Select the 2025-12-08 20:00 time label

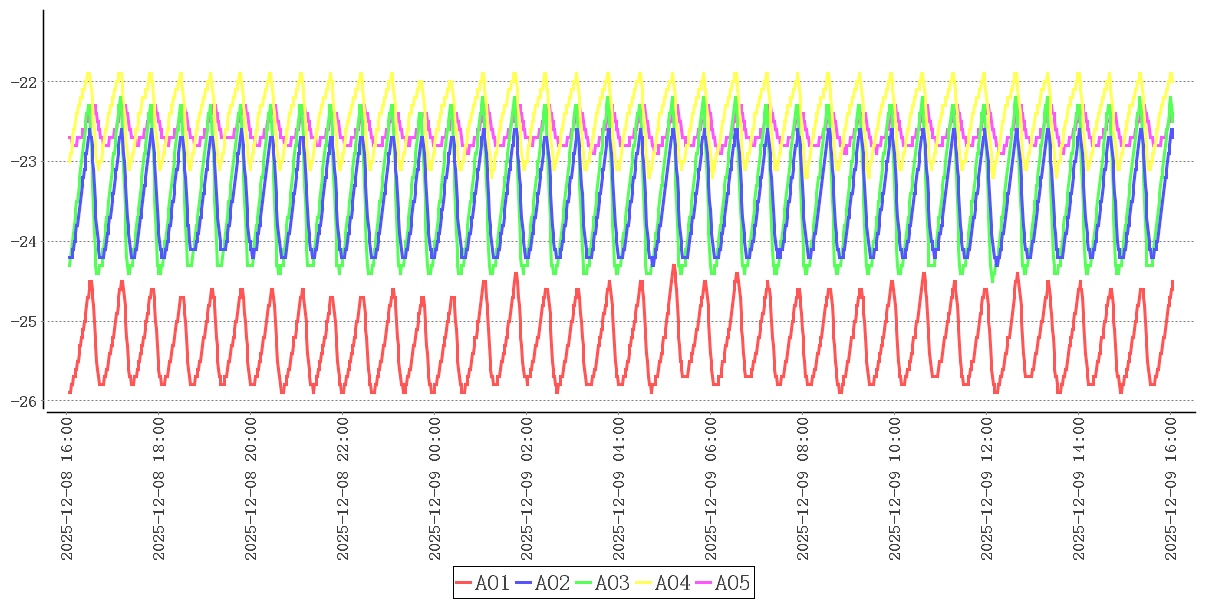(251, 489)
